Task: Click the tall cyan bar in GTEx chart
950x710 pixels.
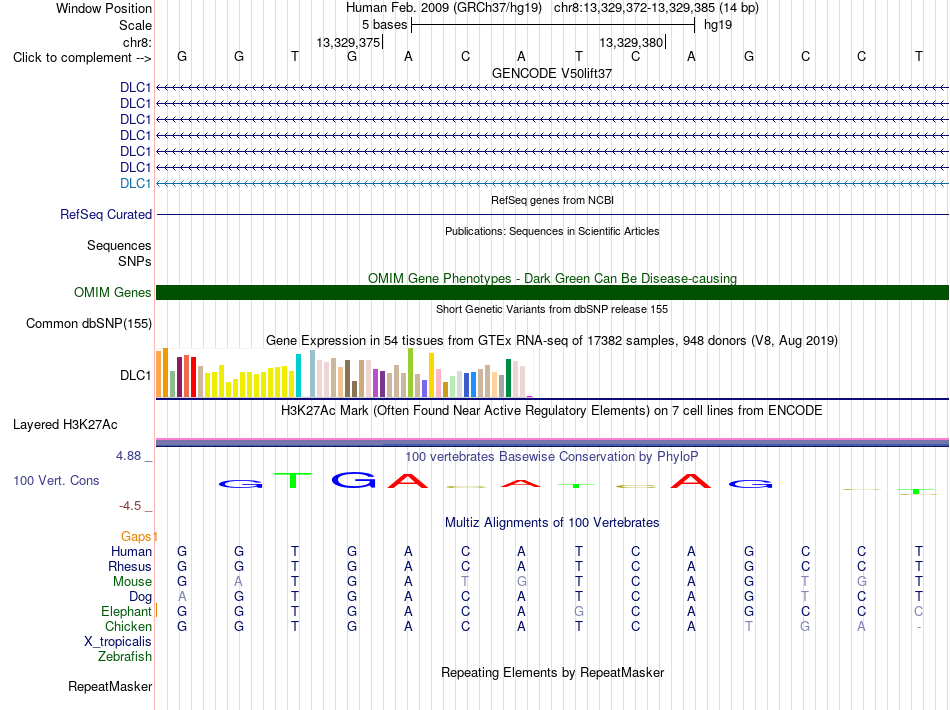Action: coord(299,376)
